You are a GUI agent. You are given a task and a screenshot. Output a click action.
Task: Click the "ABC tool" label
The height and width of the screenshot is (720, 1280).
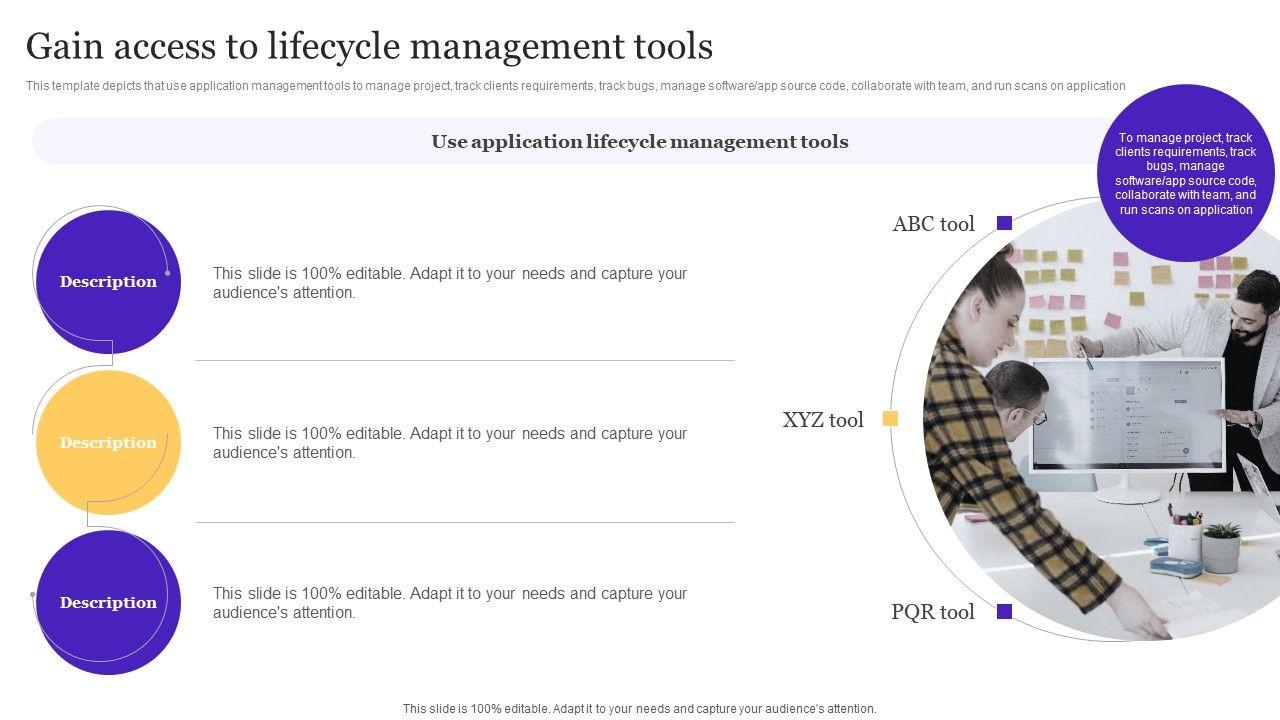933,224
